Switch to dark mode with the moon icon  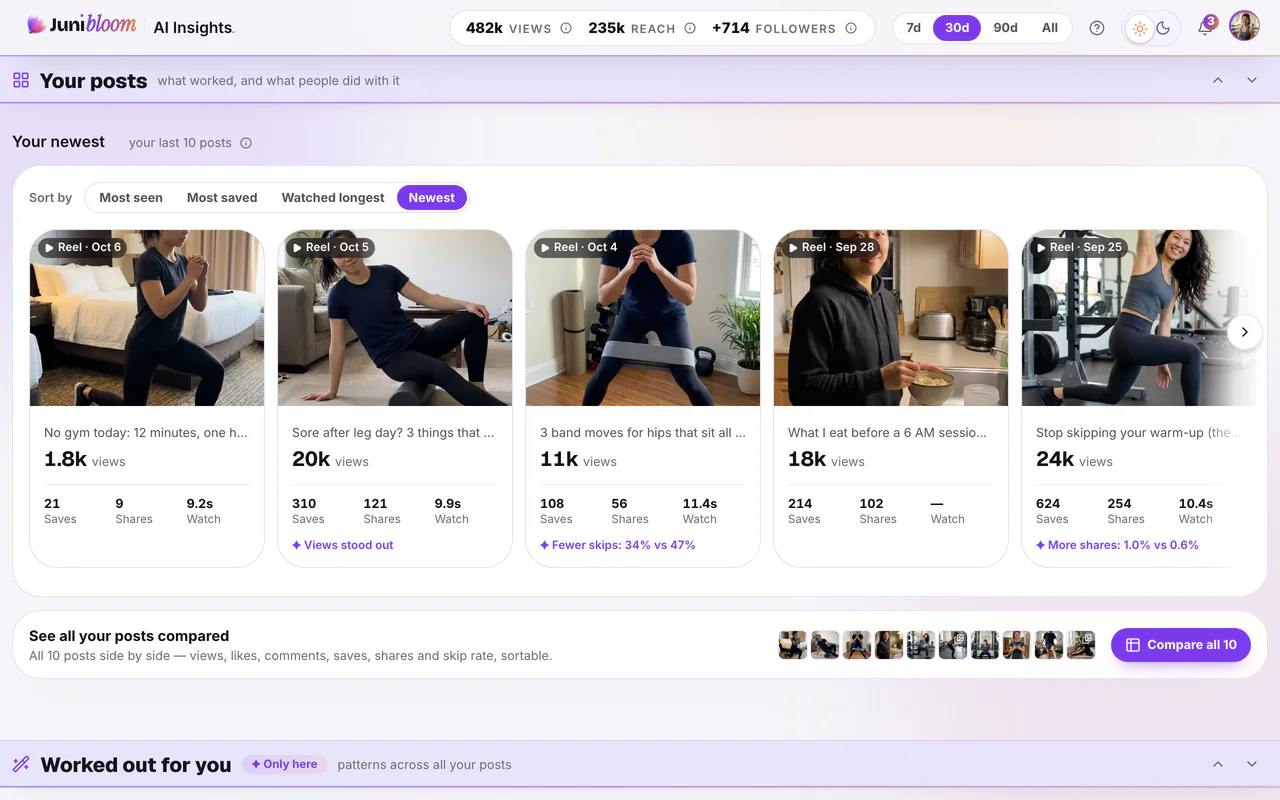coord(1163,28)
